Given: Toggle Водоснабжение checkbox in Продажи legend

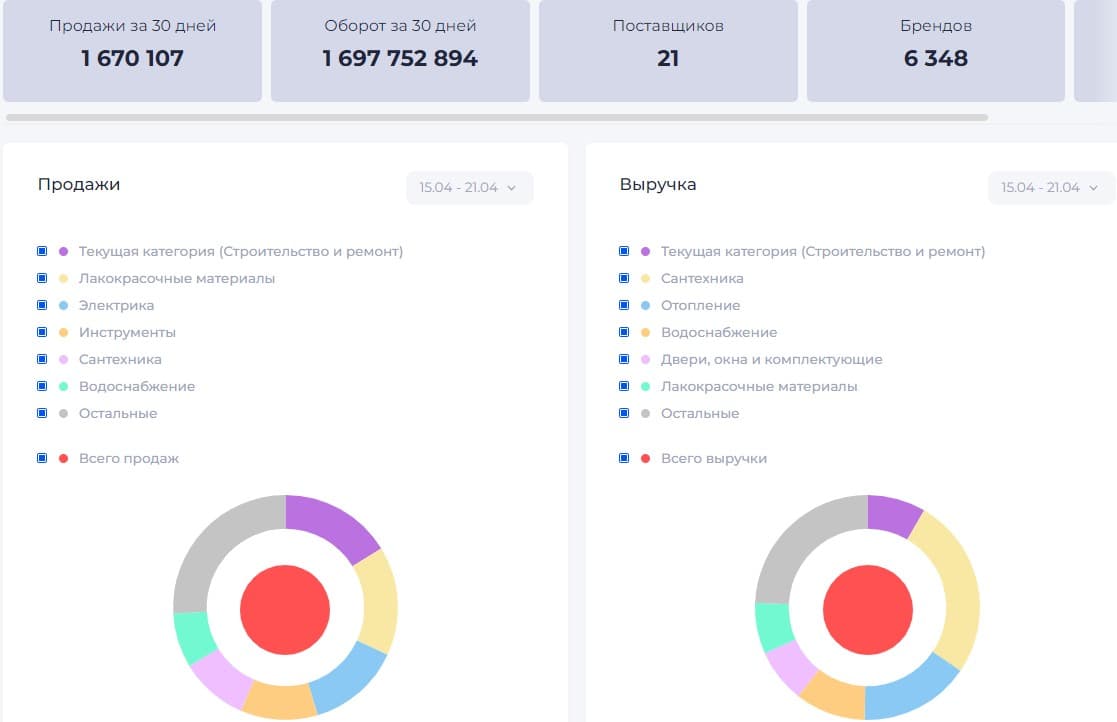Looking at the screenshot, I should [42, 387].
